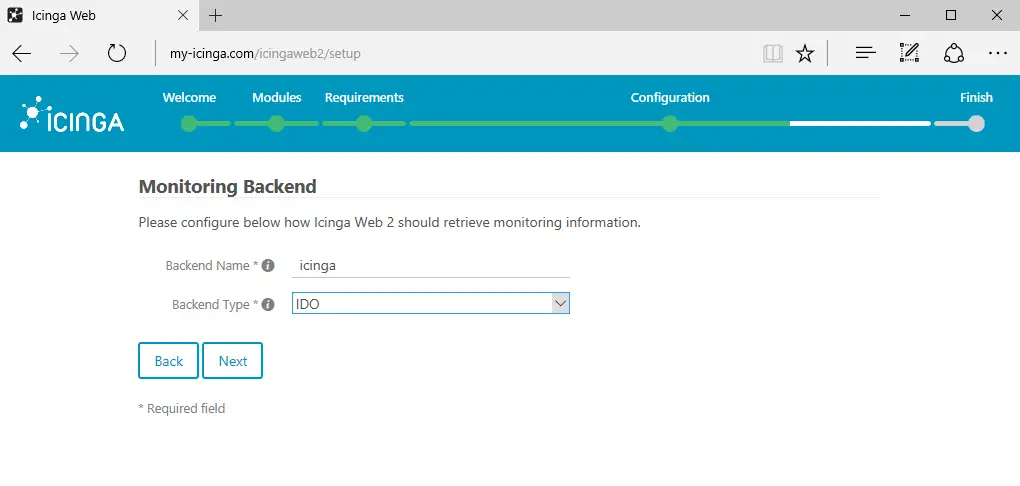Open a new browser tab
The width and height of the screenshot is (1020, 486).
coord(215,16)
